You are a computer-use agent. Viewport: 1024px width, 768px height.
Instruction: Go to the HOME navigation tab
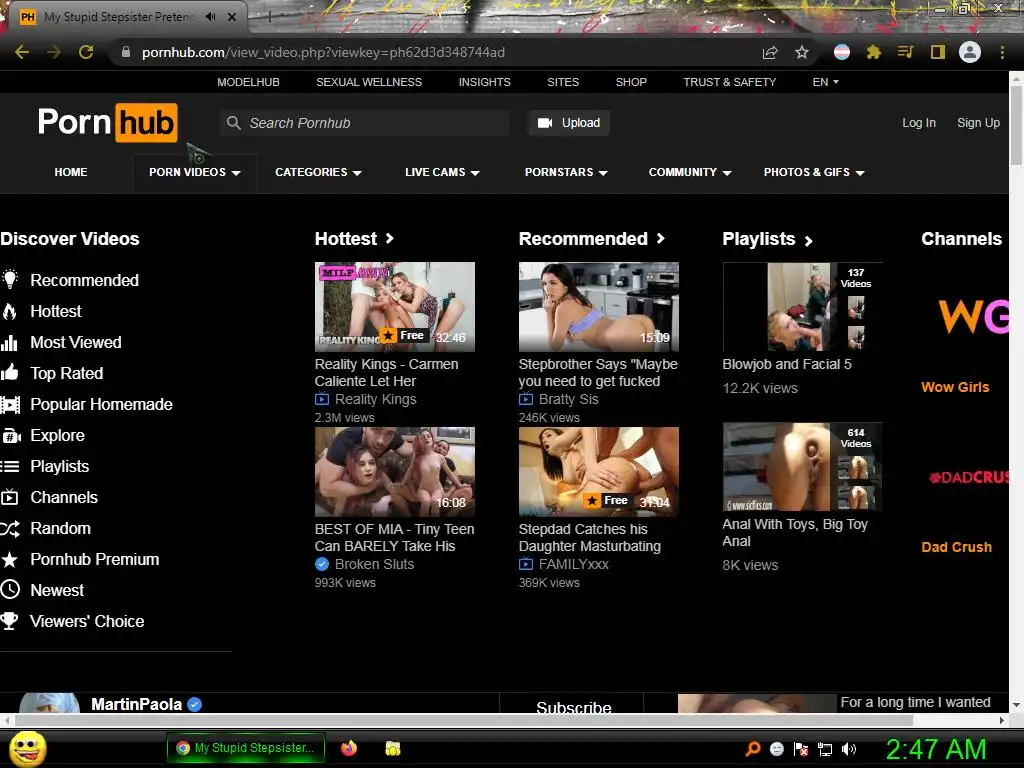(x=71, y=172)
